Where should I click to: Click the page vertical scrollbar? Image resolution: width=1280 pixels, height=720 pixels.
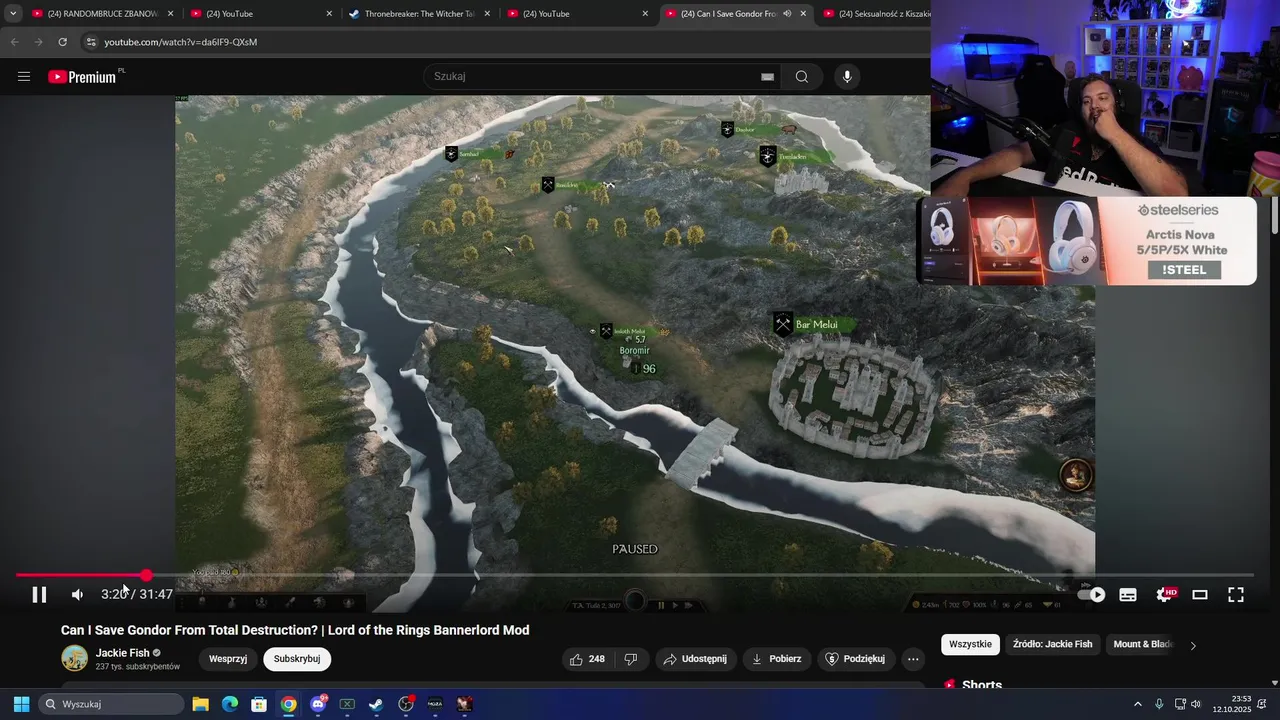click(1274, 215)
